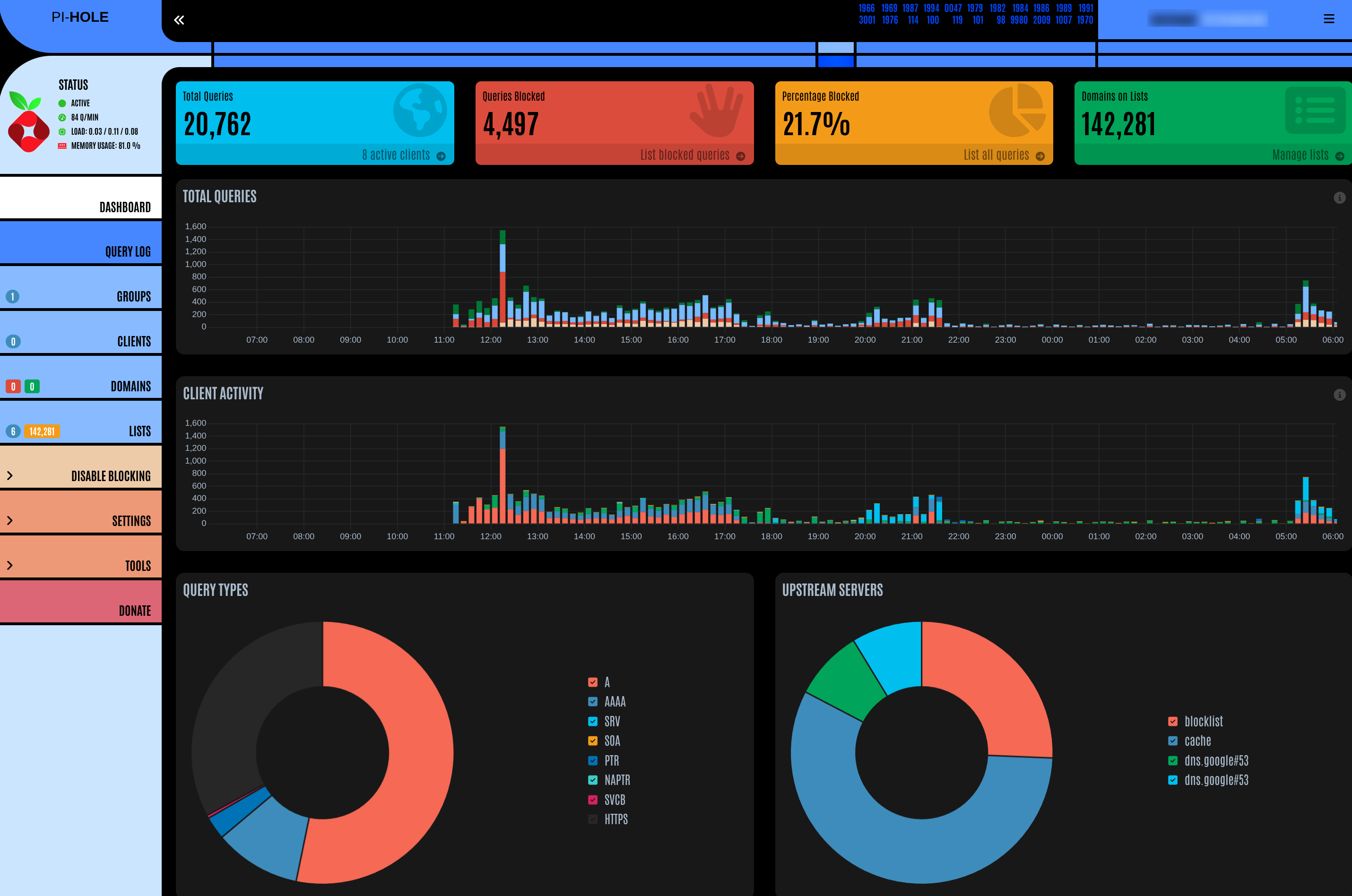
Task: Click arrow icon beside Manage lists
Action: pyautogui.click(x=1339, y=156)
